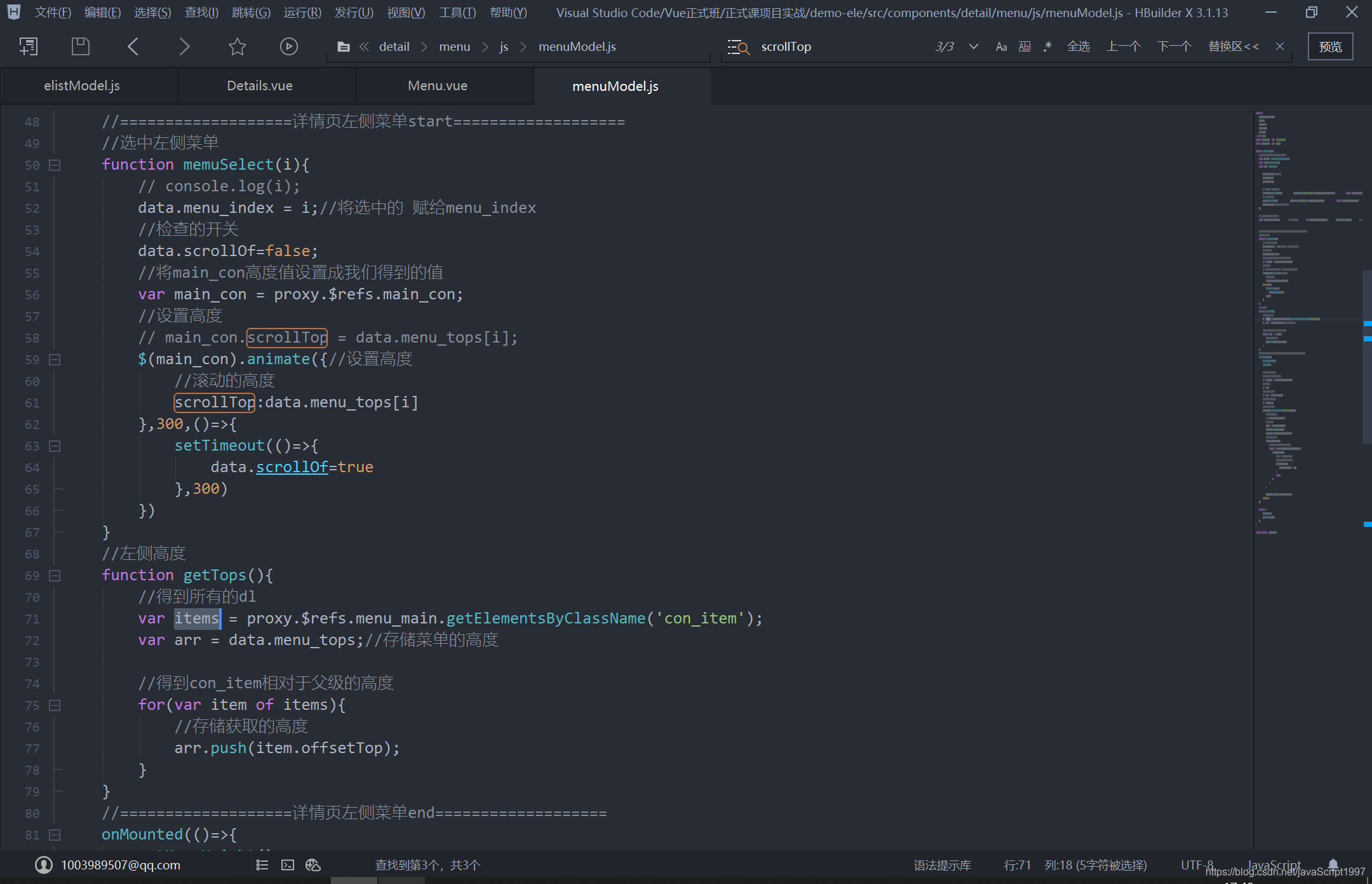Image resolution: width=1372 pixels, height=884 pixels.
Task: Open the 编辑(E) menu
Action: (102, 13)
